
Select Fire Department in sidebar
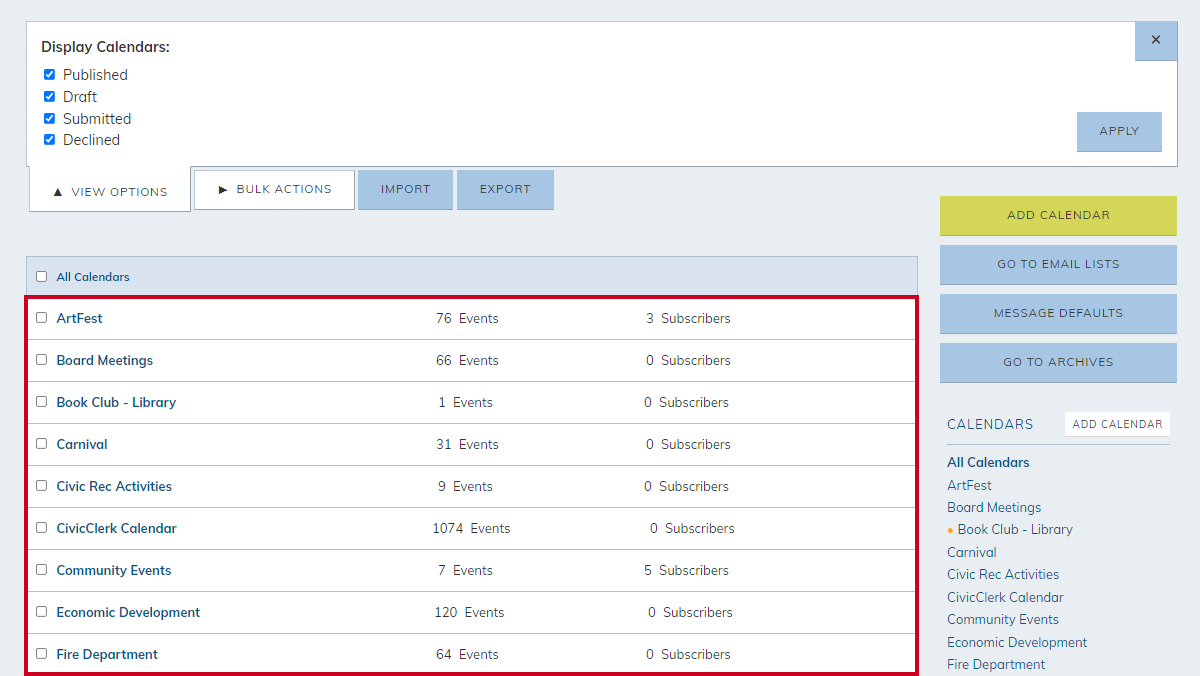[996, 664]
